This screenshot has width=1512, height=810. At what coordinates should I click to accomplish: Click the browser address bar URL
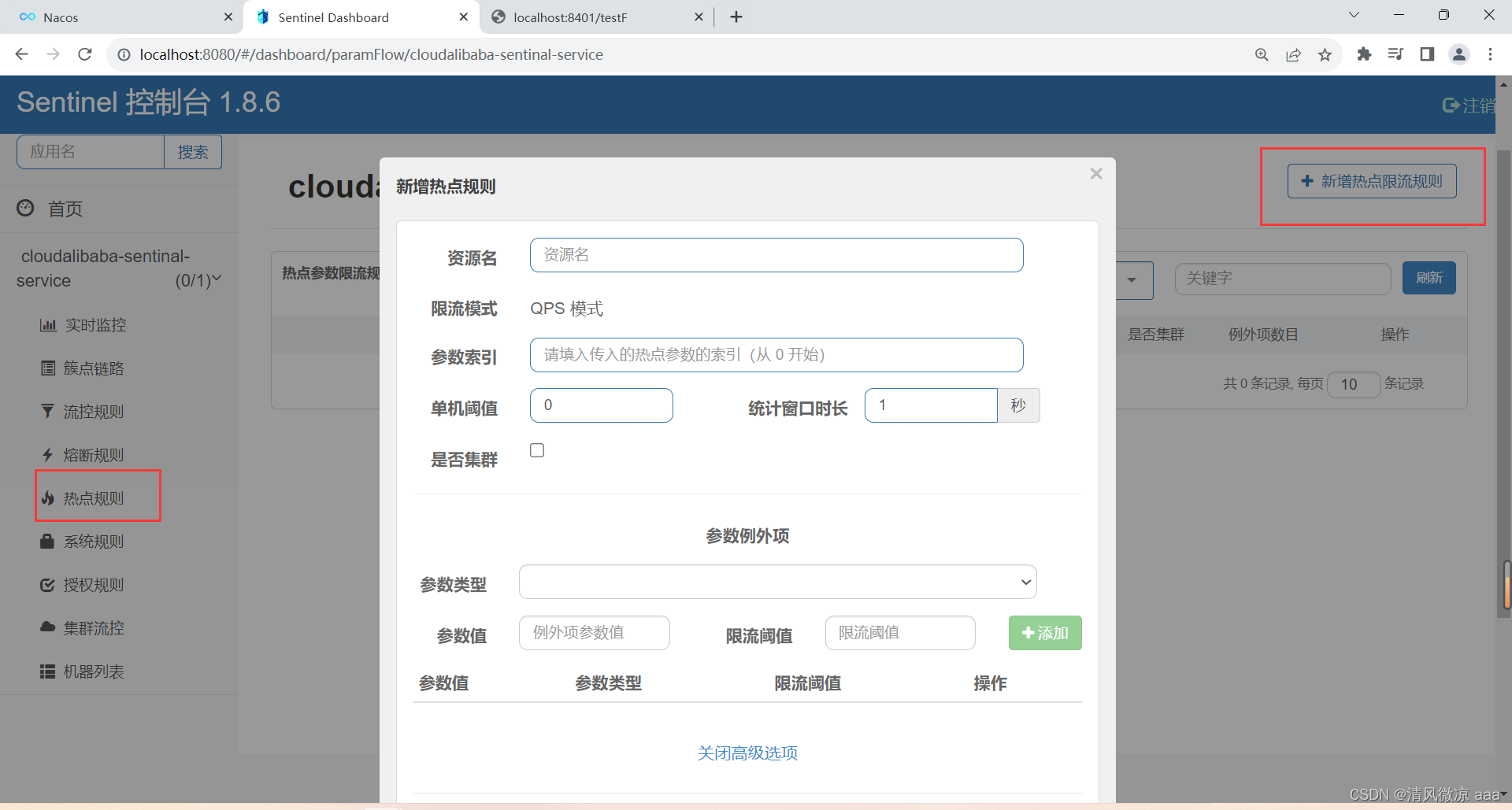tap(372, 54)
